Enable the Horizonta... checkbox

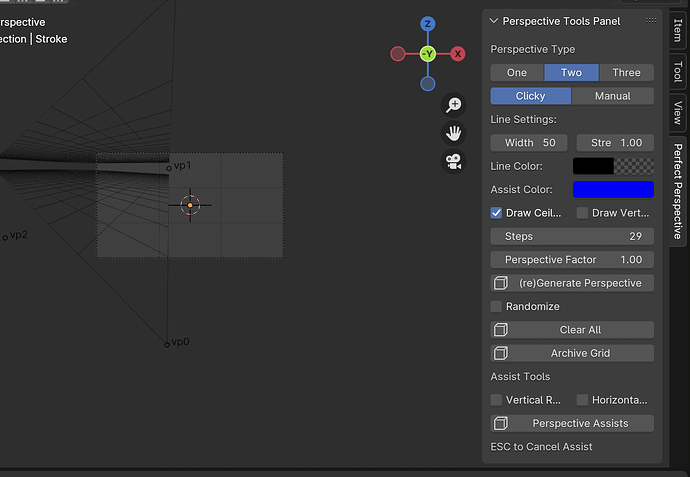(582, 400)
